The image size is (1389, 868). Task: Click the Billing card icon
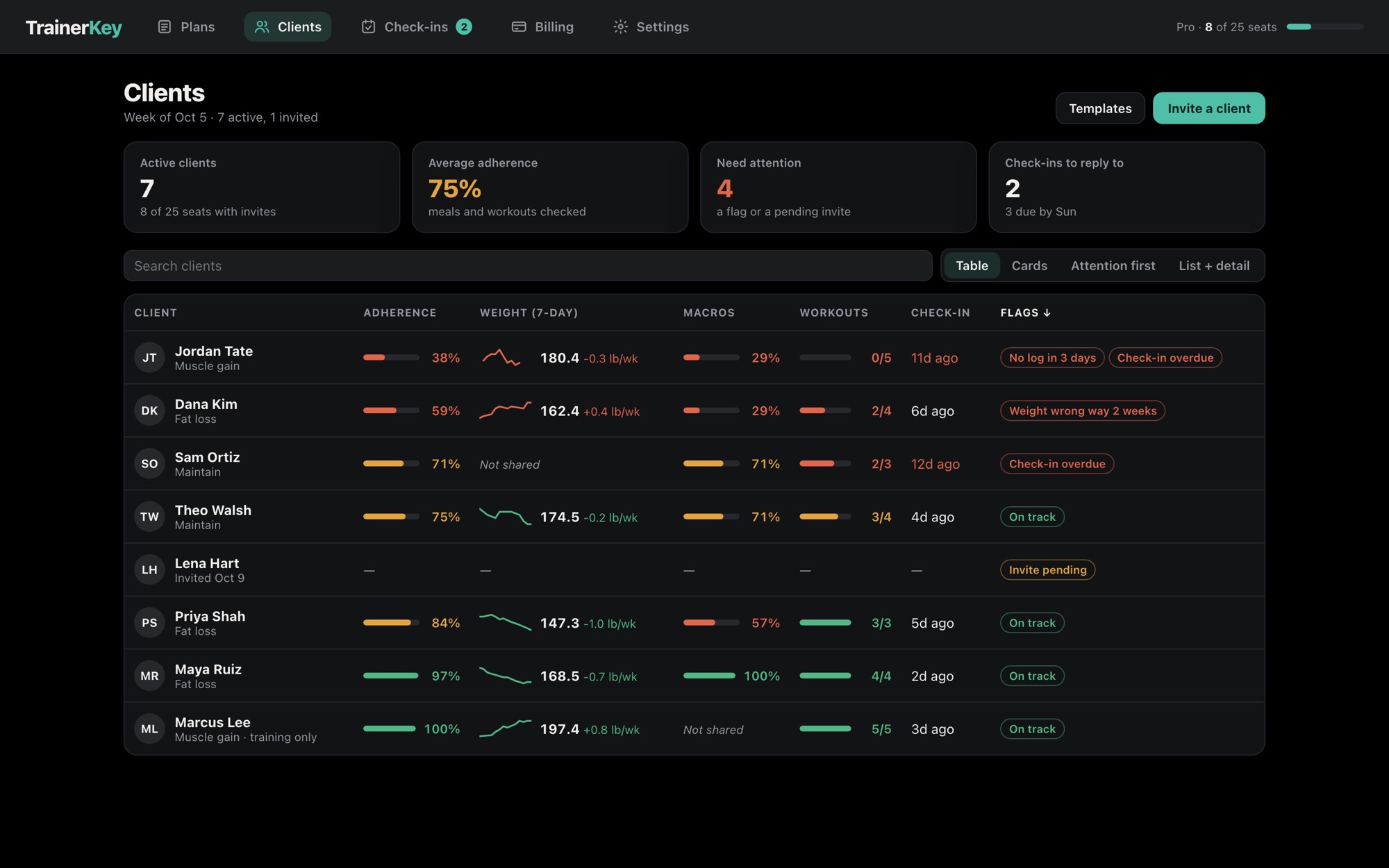pos(519,27)
